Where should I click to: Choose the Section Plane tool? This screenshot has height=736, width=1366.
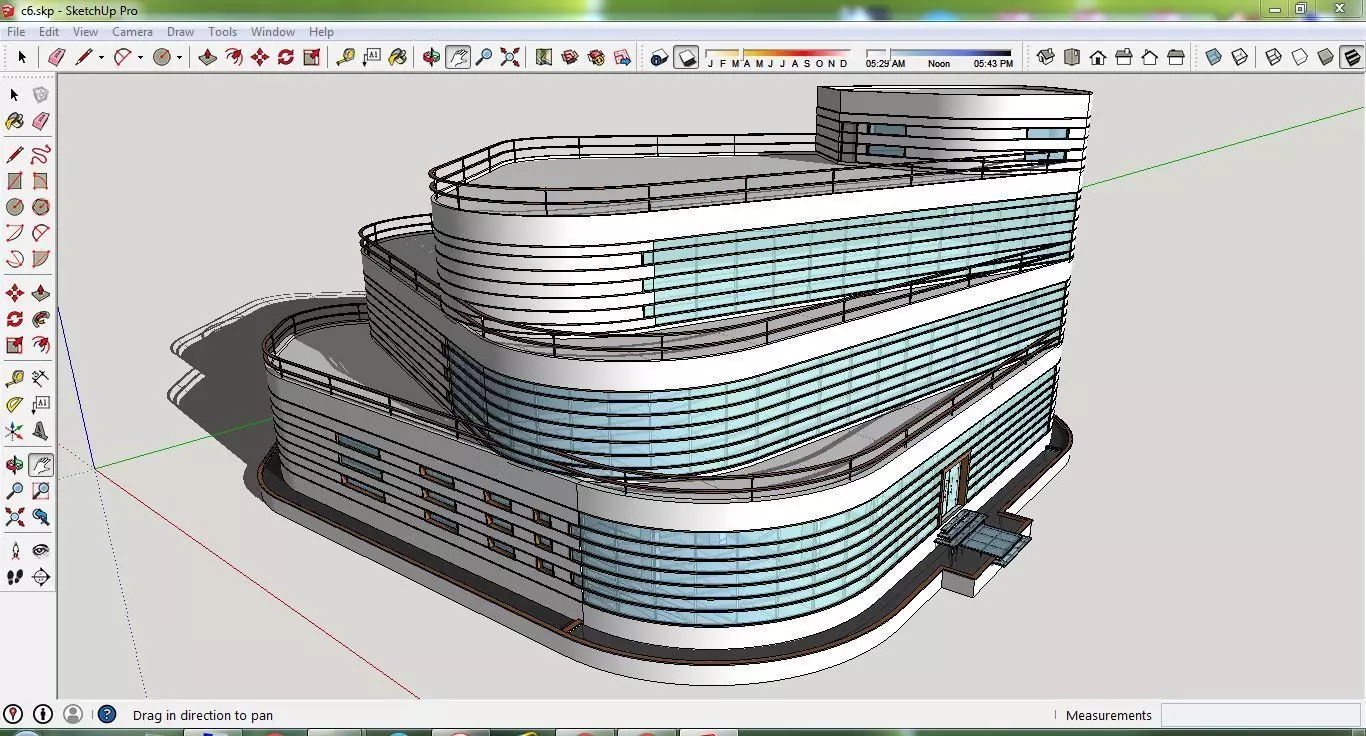(x=40, y=577)
